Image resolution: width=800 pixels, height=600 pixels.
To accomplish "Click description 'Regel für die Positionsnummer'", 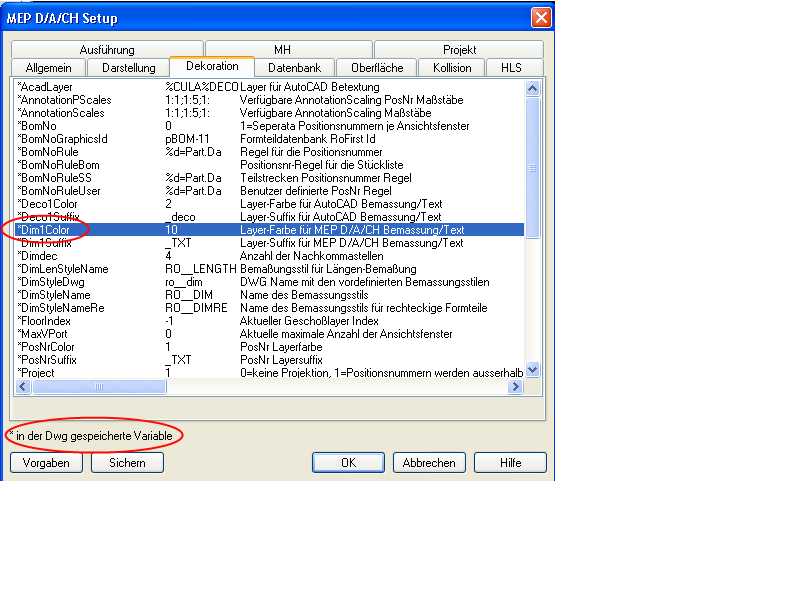I will pos(311,152).
